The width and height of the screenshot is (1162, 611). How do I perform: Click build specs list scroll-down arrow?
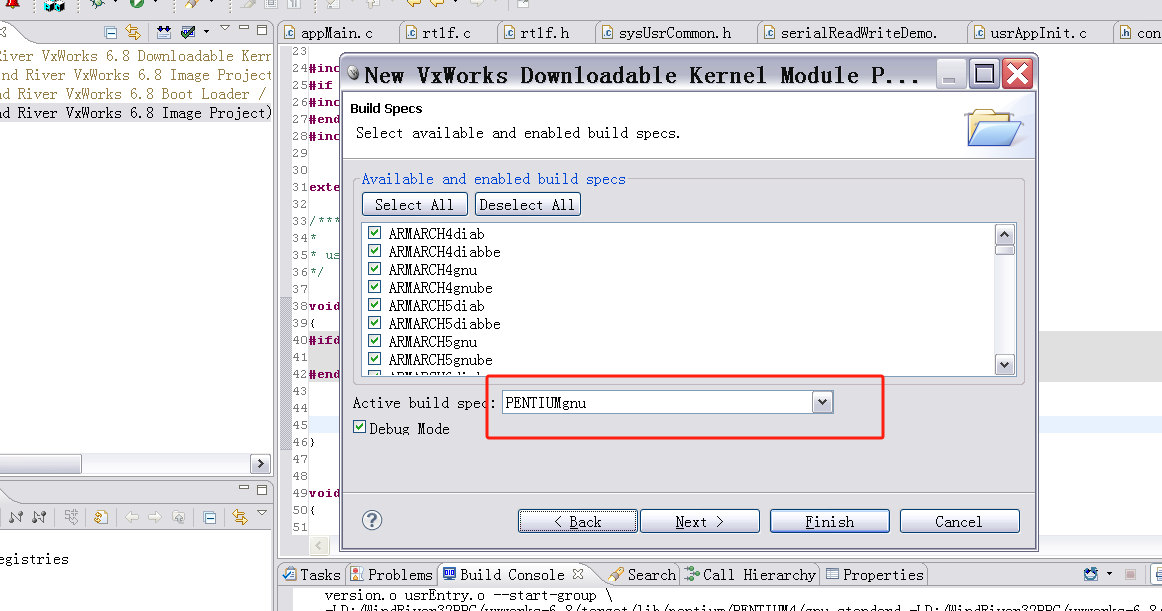(1005, 364)
